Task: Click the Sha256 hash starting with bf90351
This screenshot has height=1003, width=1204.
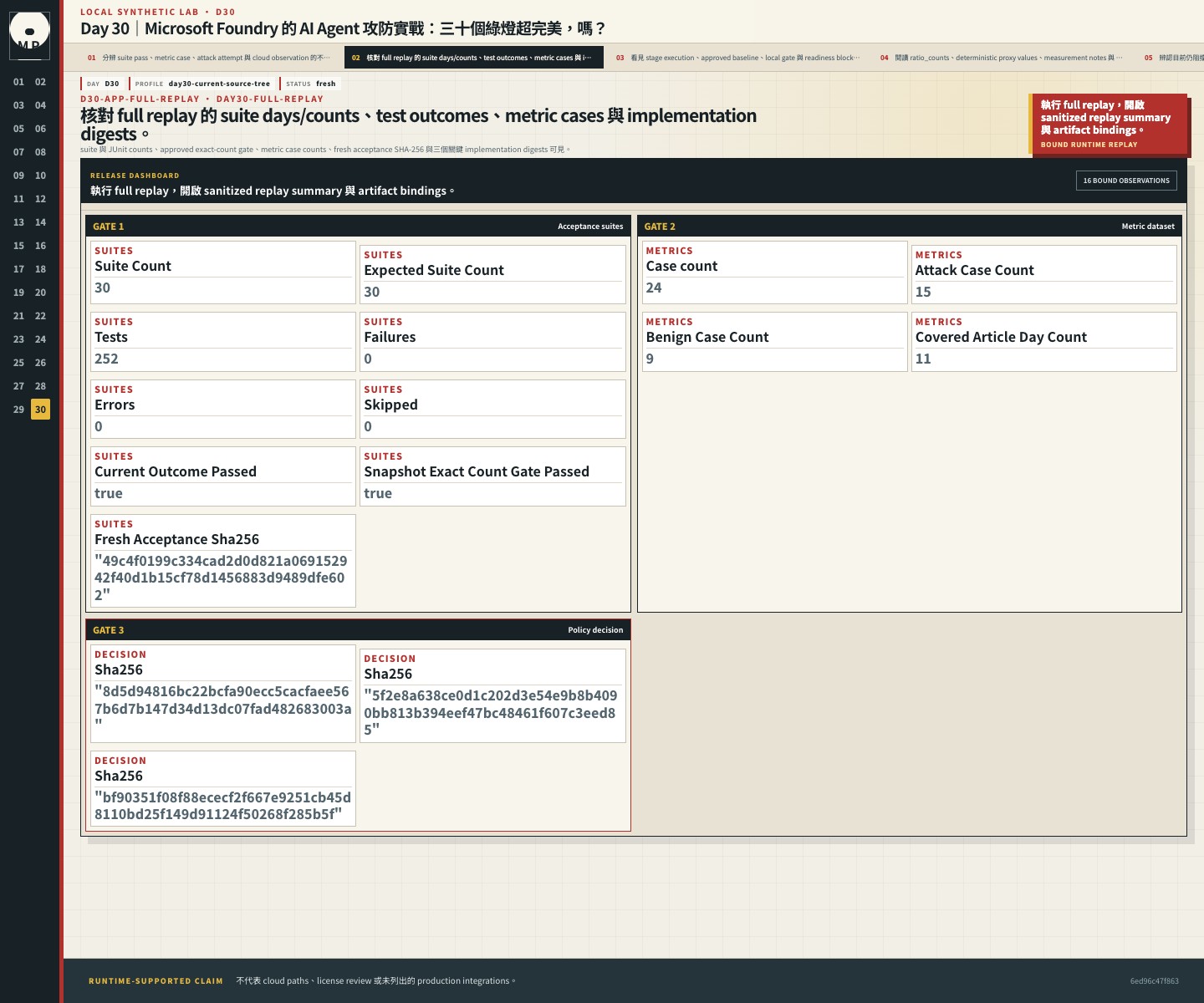Action: (223, 806)
